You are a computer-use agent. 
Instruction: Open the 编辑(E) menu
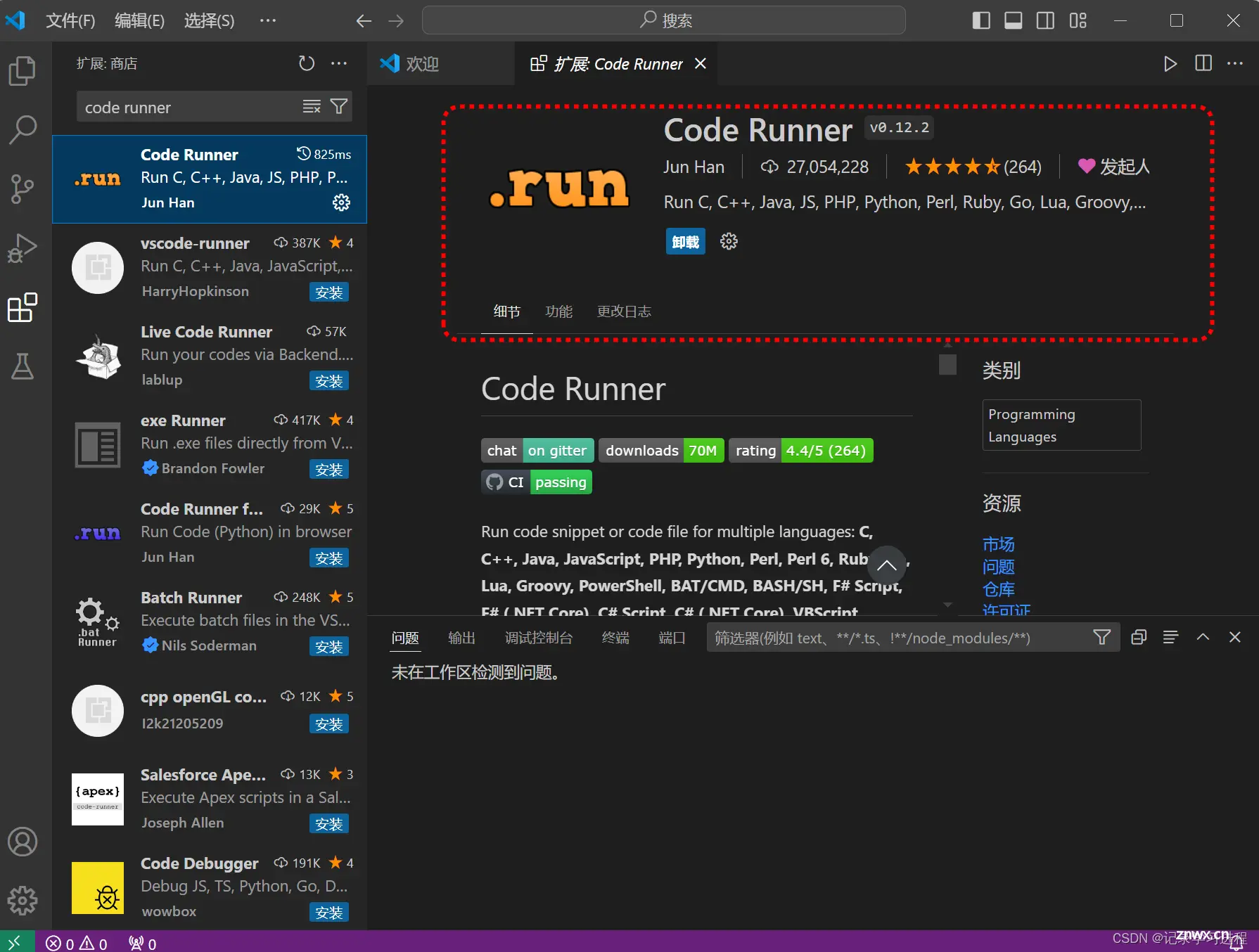[139, 20]
